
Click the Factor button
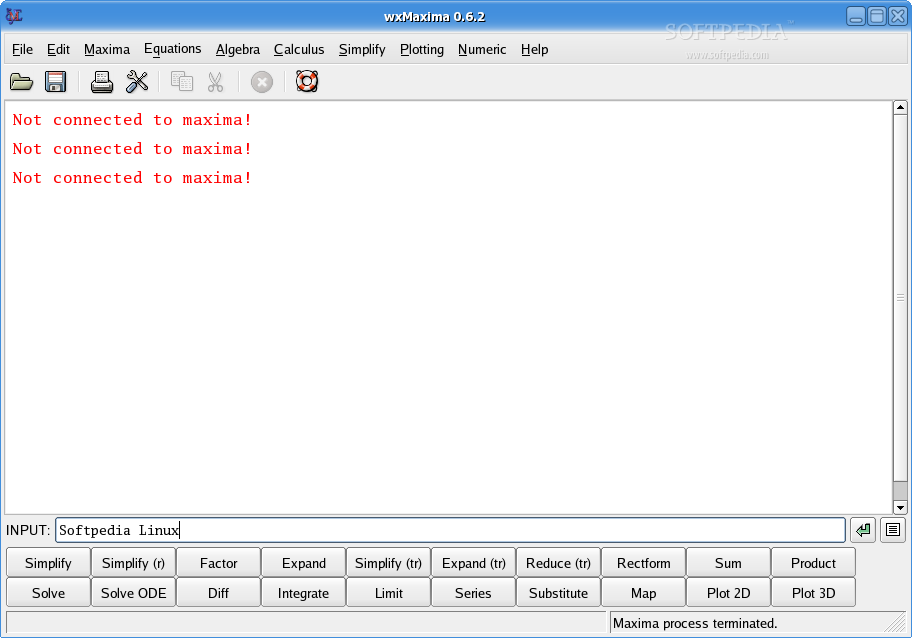(x=218, y=563)
